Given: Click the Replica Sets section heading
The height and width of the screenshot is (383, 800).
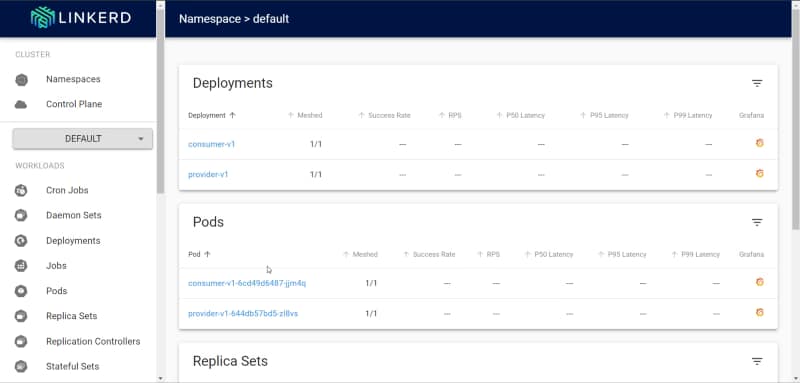Looking at the screenshot, I should tap(230, 362).
